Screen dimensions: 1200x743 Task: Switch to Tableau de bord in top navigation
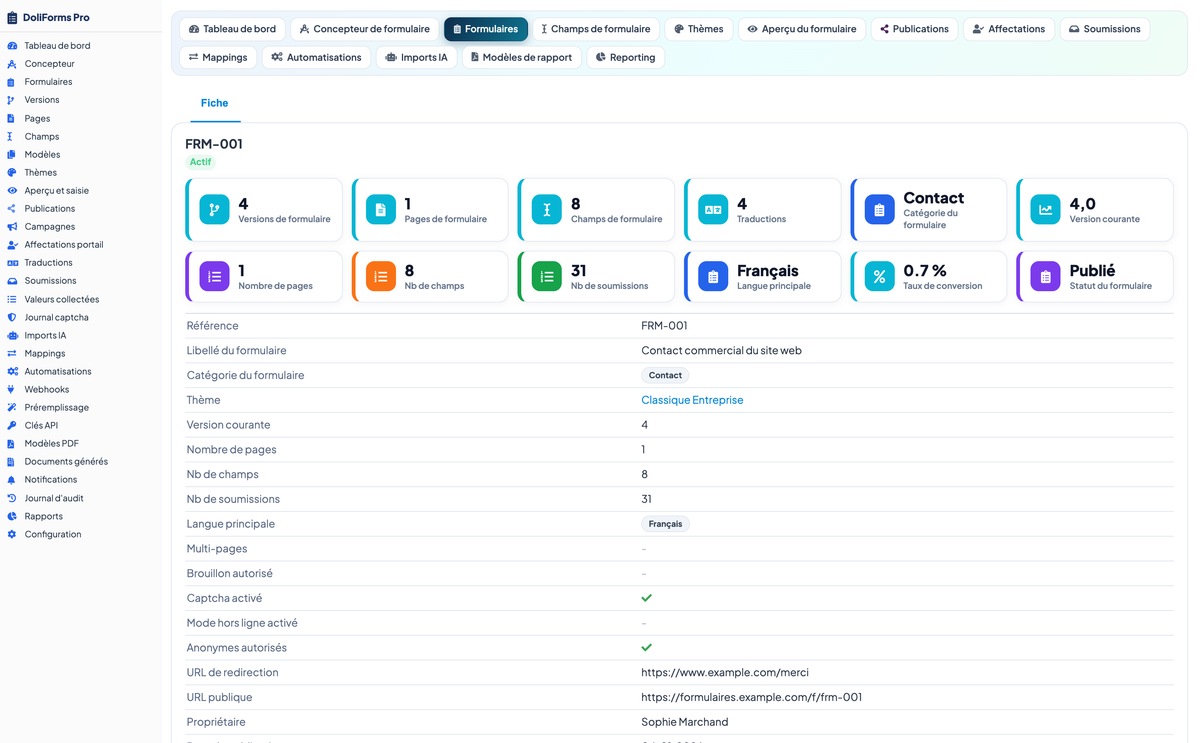233,29
